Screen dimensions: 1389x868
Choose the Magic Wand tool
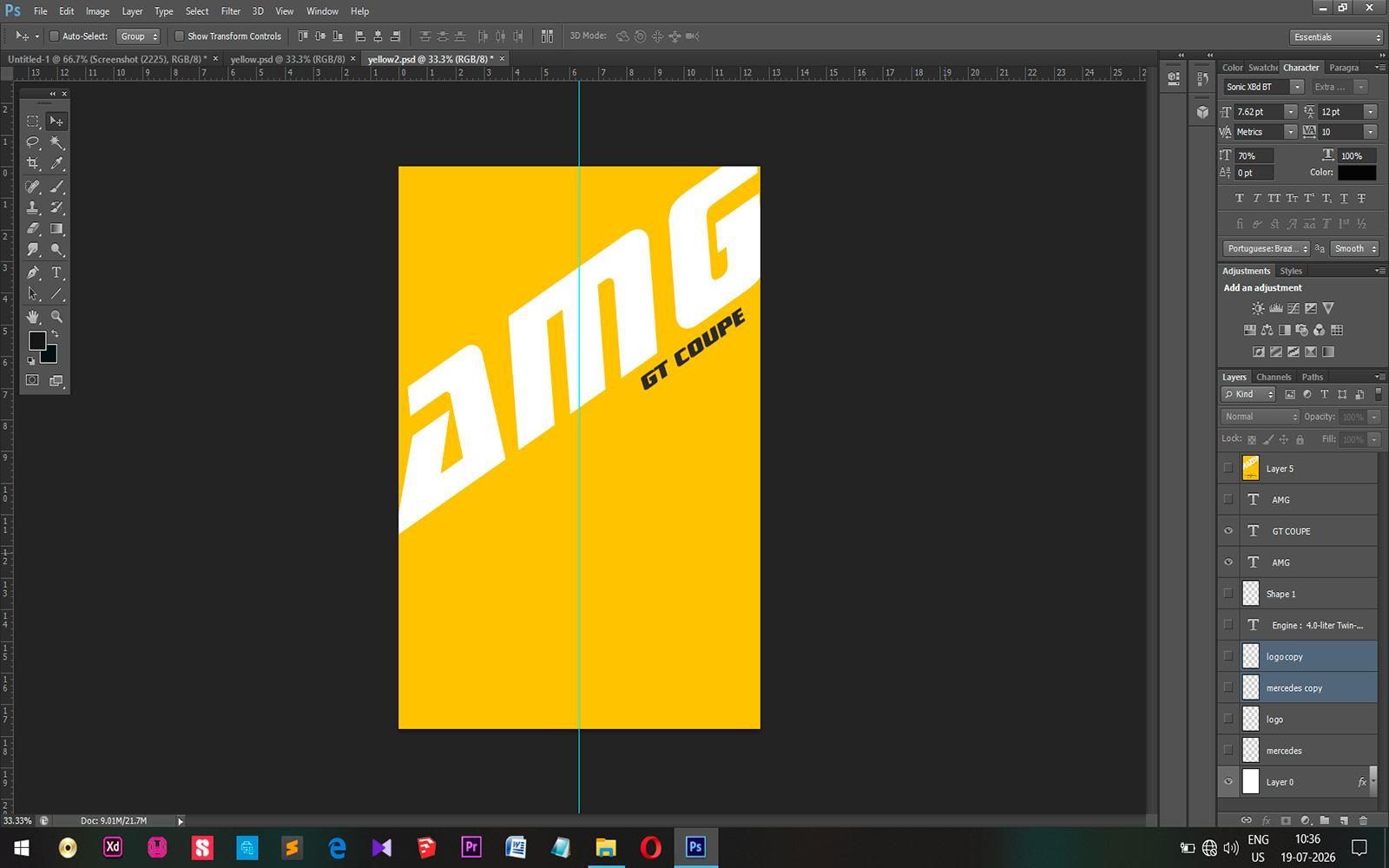point(56,141)
